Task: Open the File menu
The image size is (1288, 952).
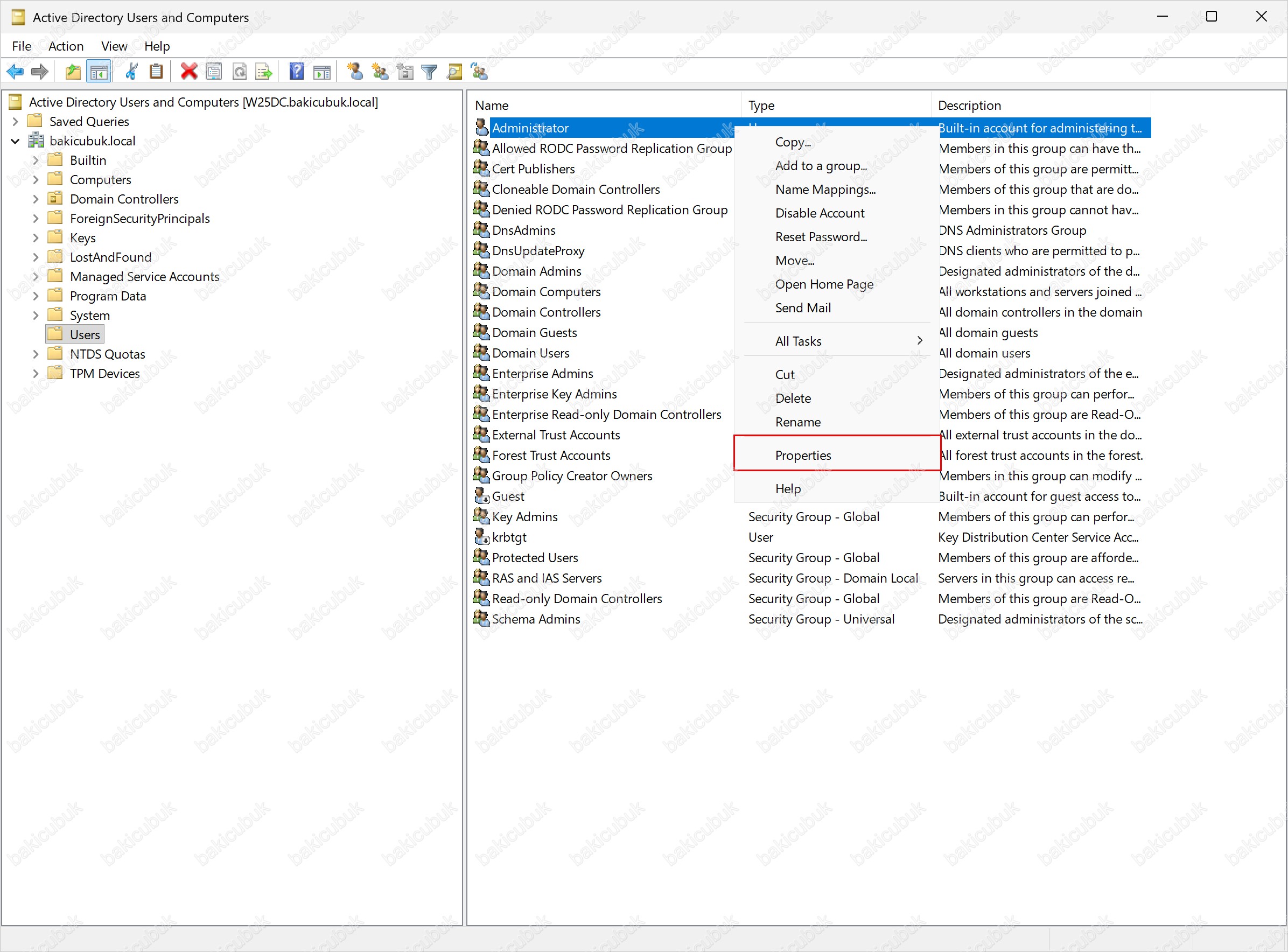Action: tap(22, 46)
